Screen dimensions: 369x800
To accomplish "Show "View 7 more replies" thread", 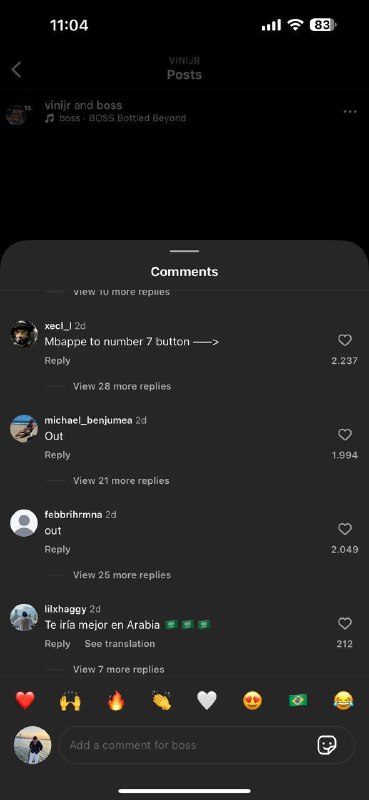I will pyautogui.click(x=118, y=669).
